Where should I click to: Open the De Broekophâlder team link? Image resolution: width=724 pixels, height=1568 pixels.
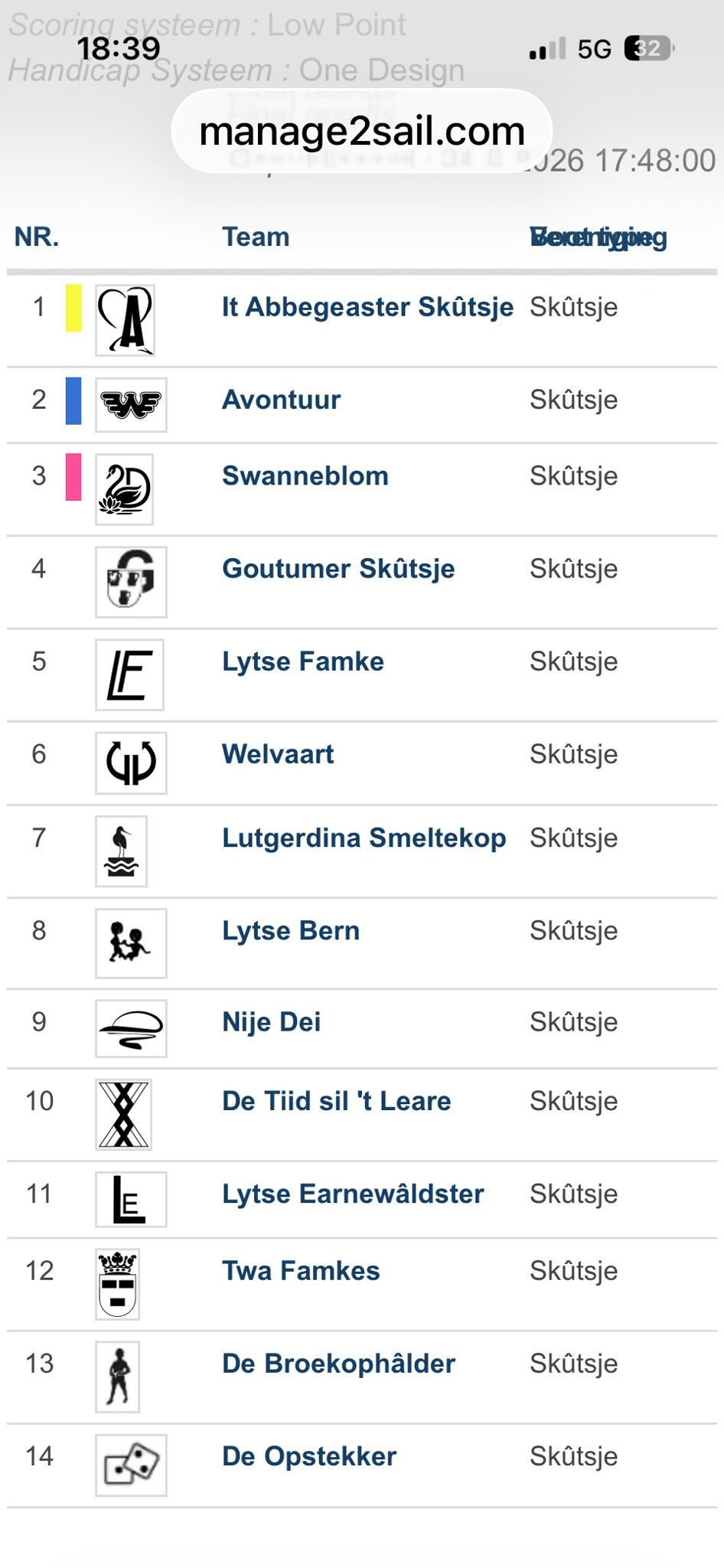[338, 1364]
